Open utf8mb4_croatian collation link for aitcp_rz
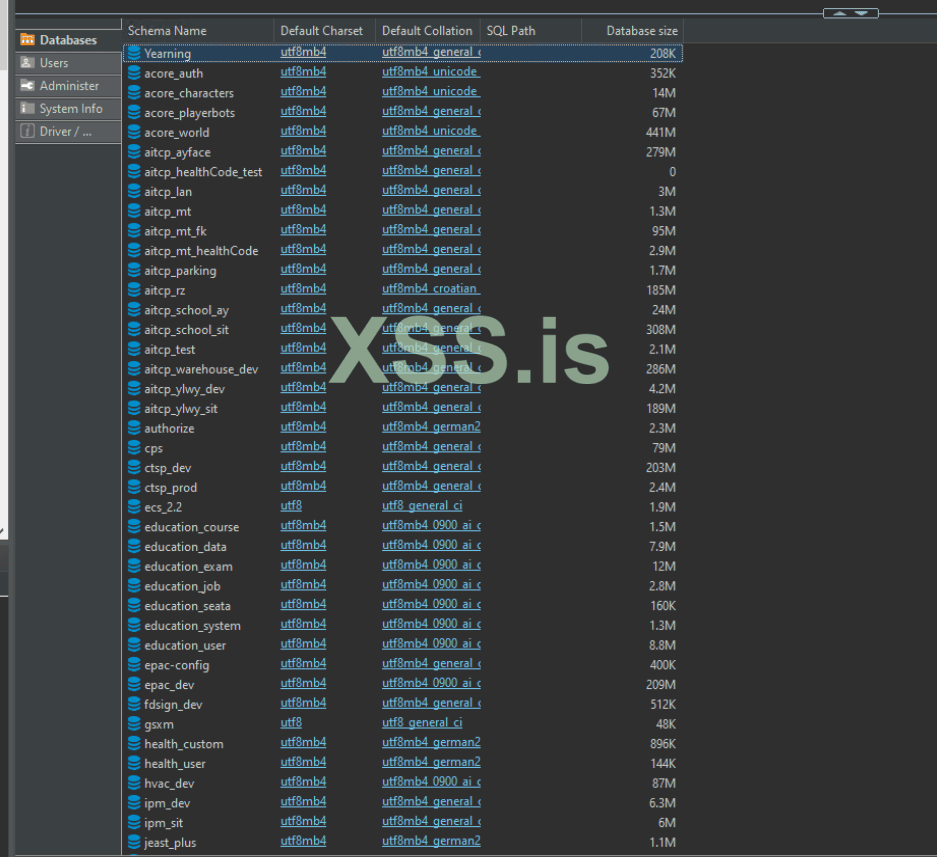 tap(430, 289)
